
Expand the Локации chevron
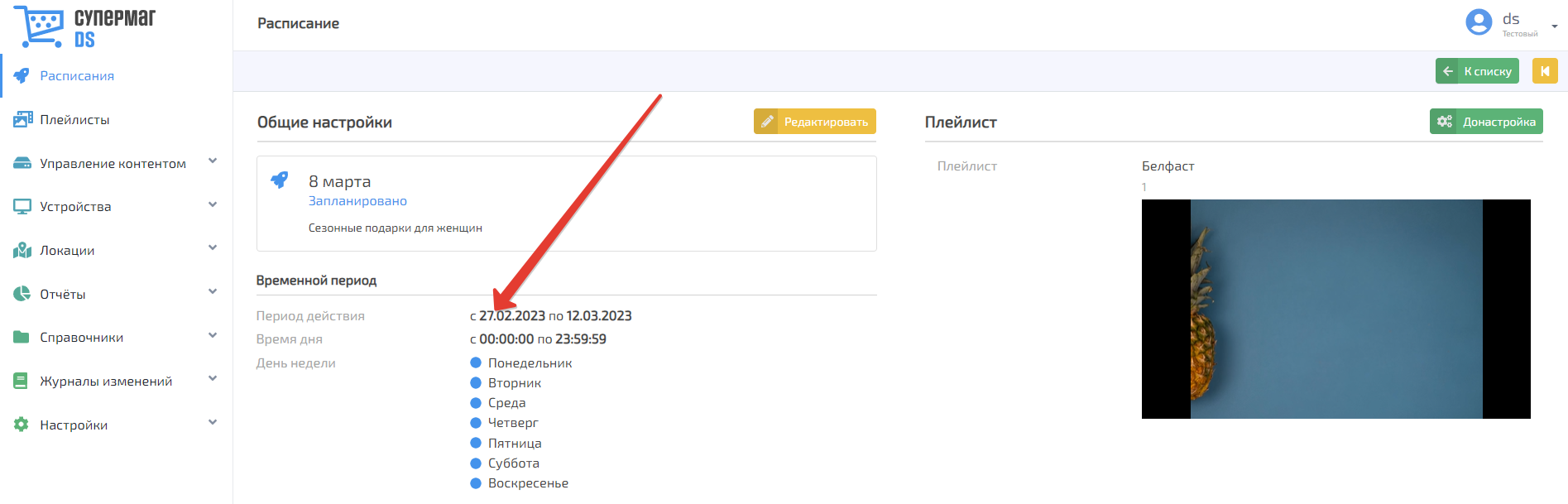pos(213,247)
